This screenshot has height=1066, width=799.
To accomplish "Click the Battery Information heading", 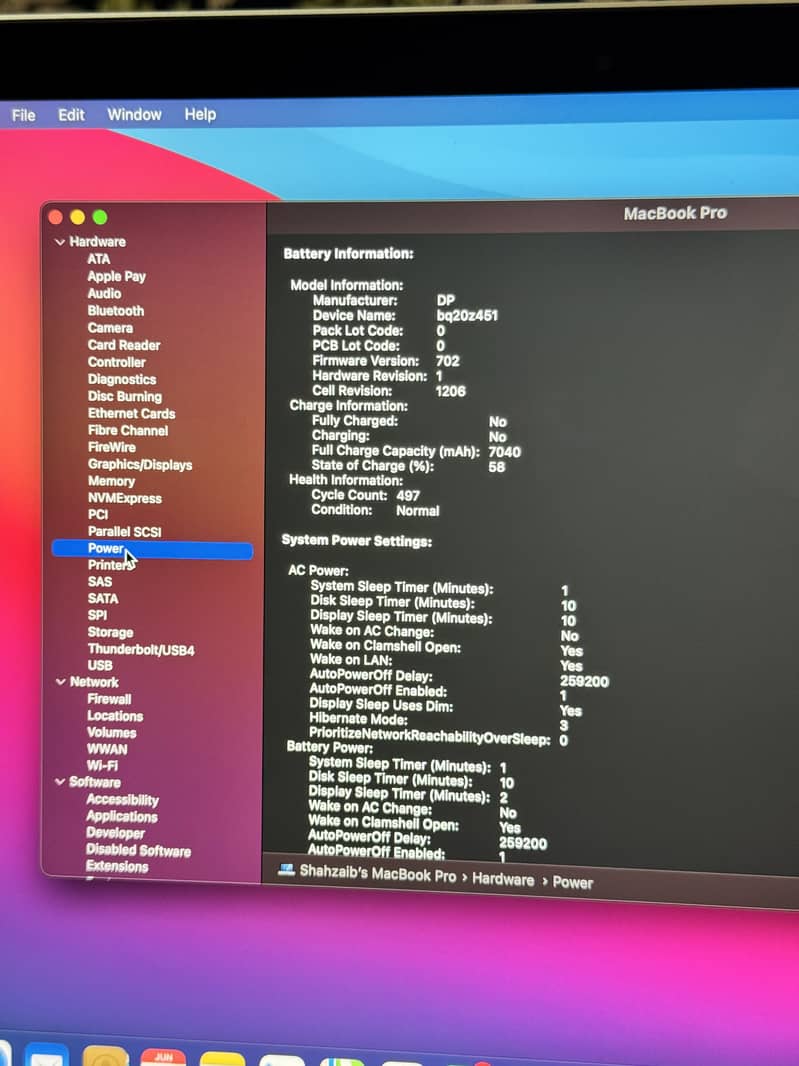I will pos(348,254).
